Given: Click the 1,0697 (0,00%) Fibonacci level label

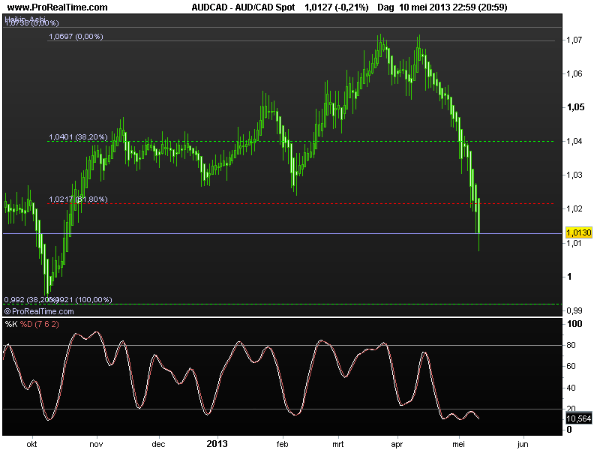Looking at the screenshot, I should (x=75, y=37).
